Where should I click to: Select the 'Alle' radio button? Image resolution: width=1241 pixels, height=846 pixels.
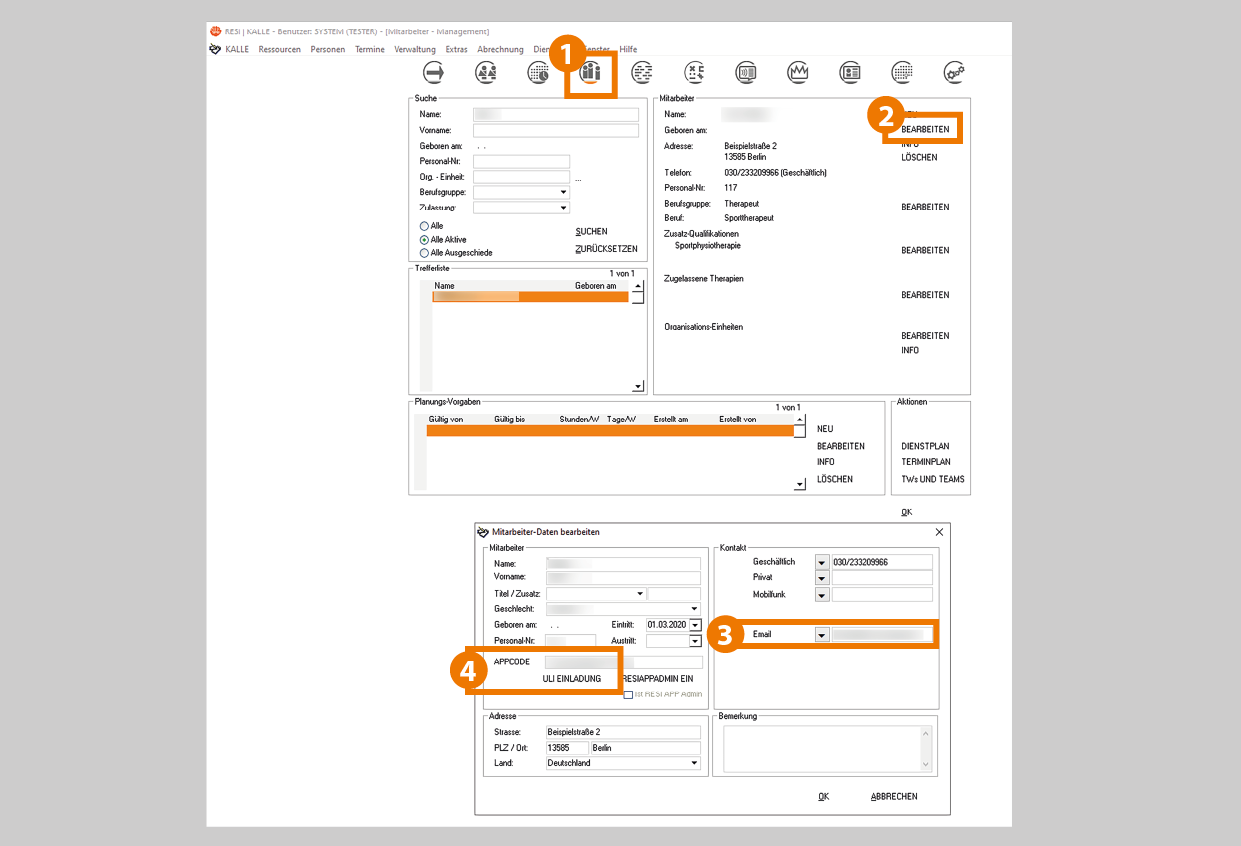[425, 226]
